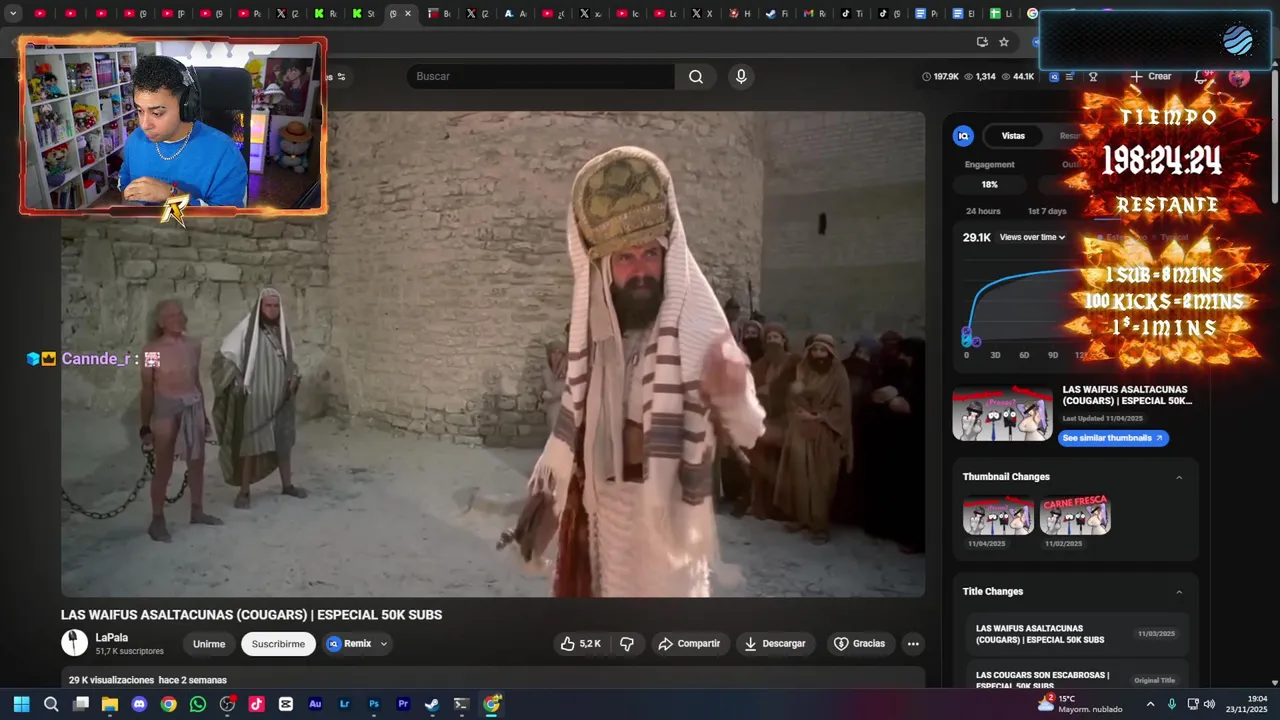
Task: Open taskbar search
Action: click(51, 704)
